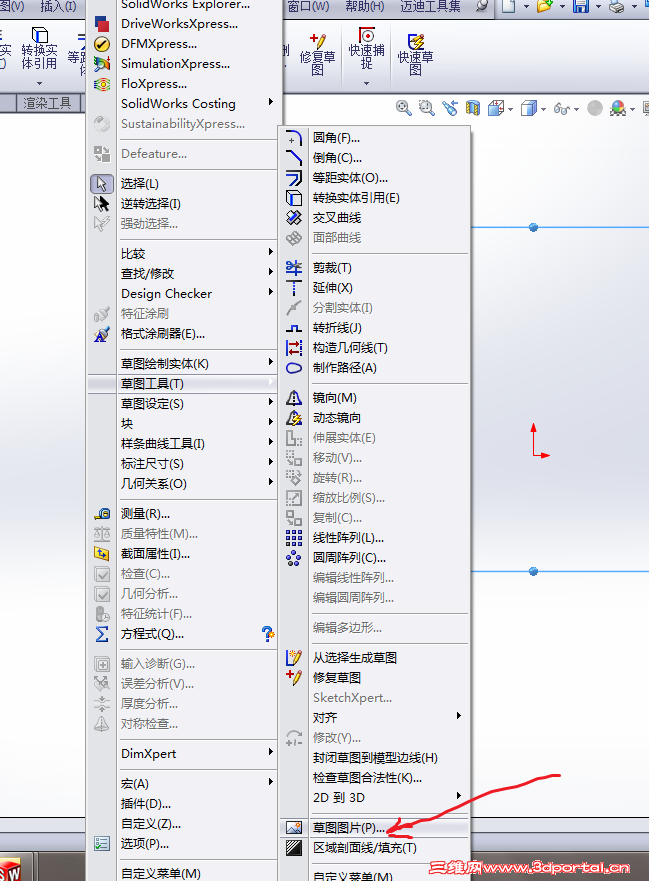Image resolution: width=649 pixels, height=881 pixels.
Task: Click the zoom to fit magnifier icon
Action: (403, 108)
